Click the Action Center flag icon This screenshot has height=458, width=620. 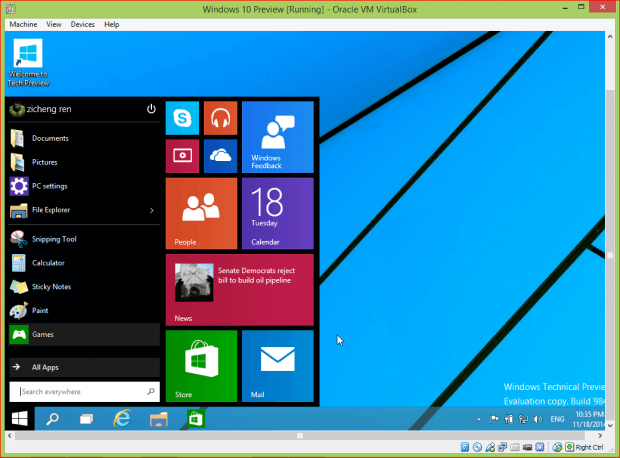[x=494, y=419]
